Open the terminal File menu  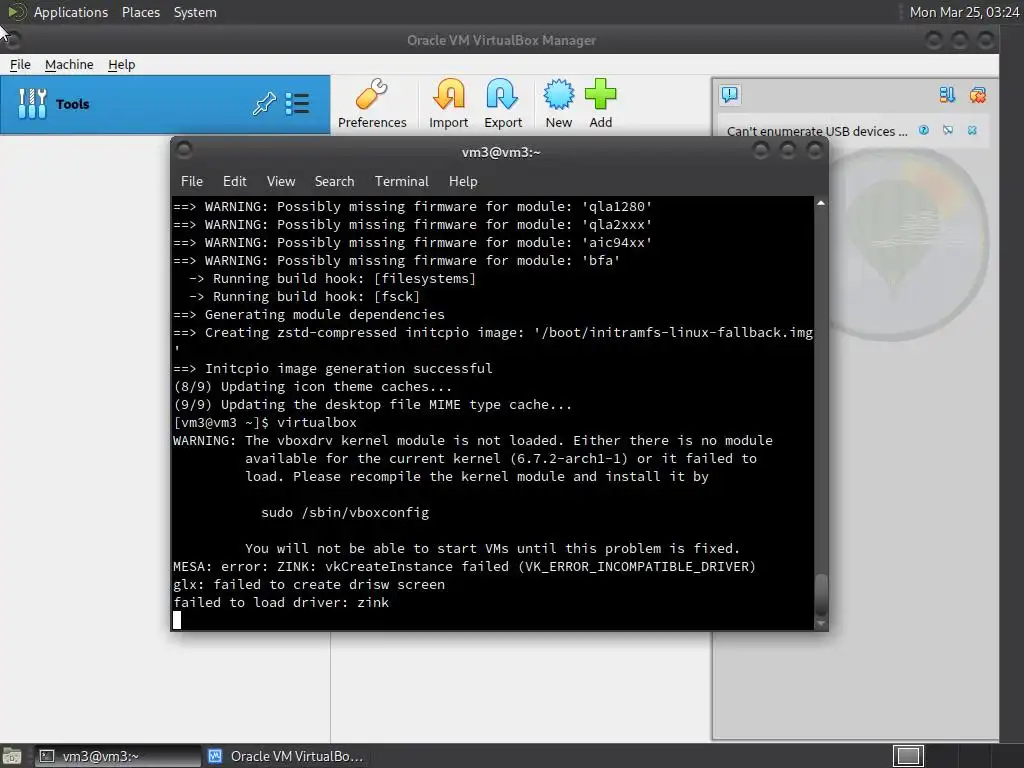(192, 181)
